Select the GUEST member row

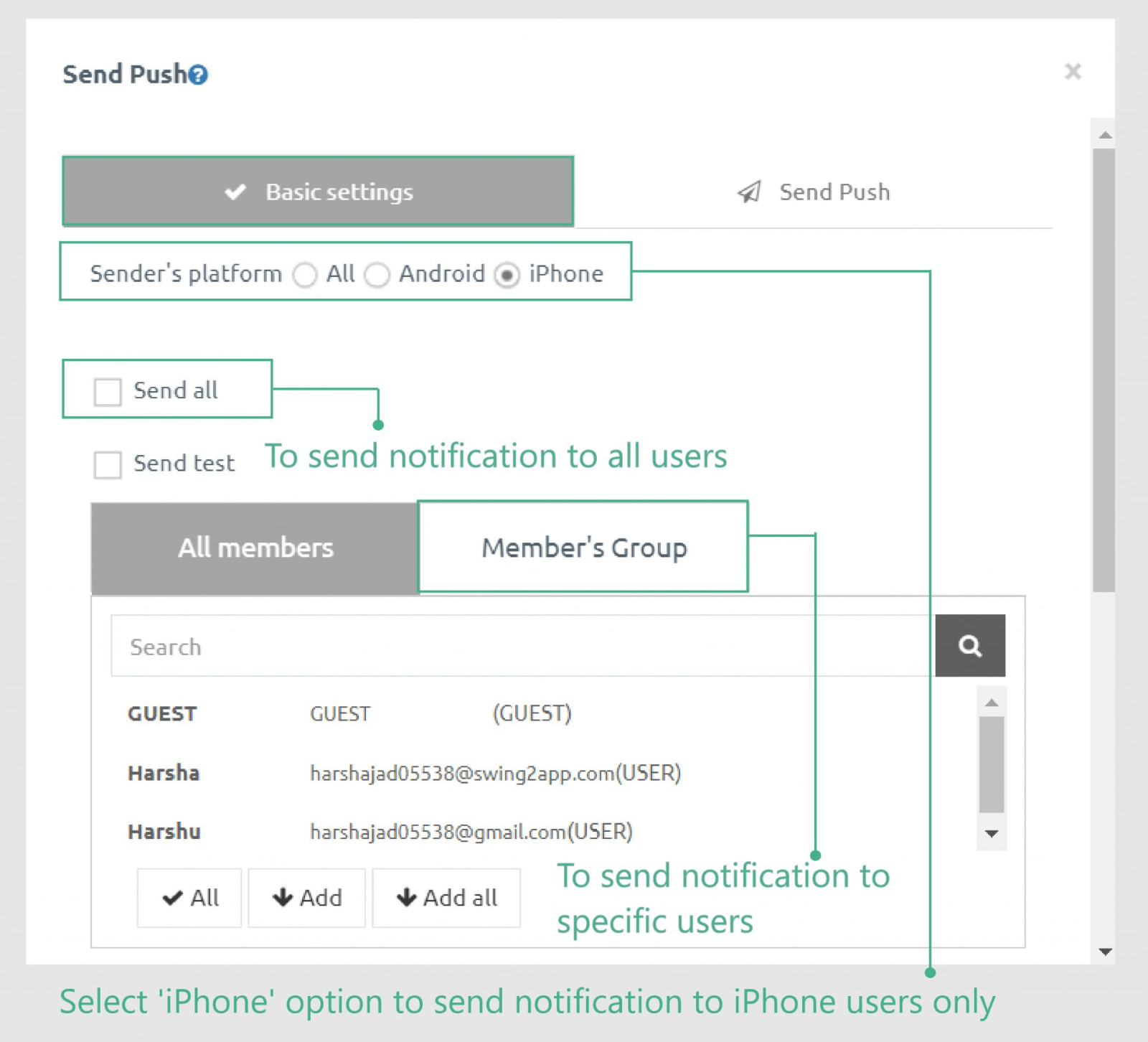(349, 714)
